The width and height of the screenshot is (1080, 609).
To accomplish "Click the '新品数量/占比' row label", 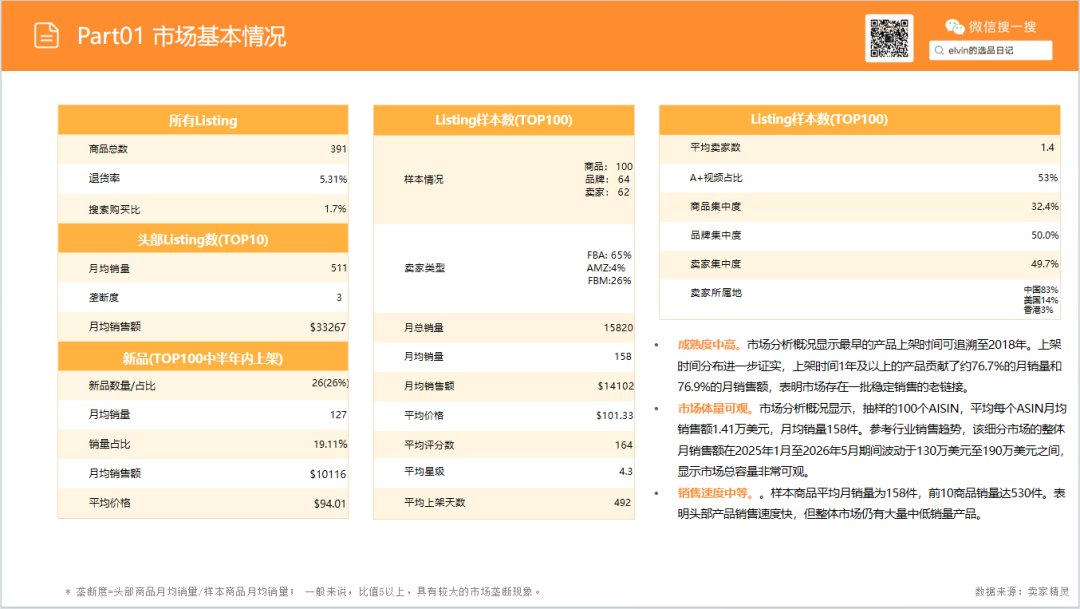I will [122, 386].
